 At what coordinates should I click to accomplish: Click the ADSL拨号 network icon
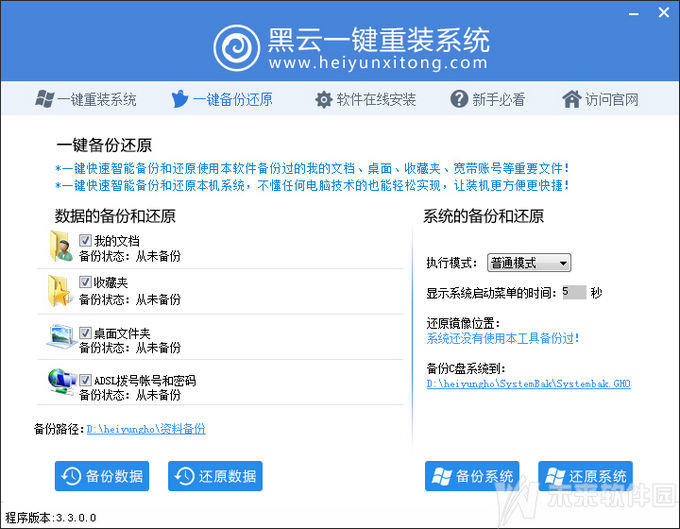click(60, 382)
